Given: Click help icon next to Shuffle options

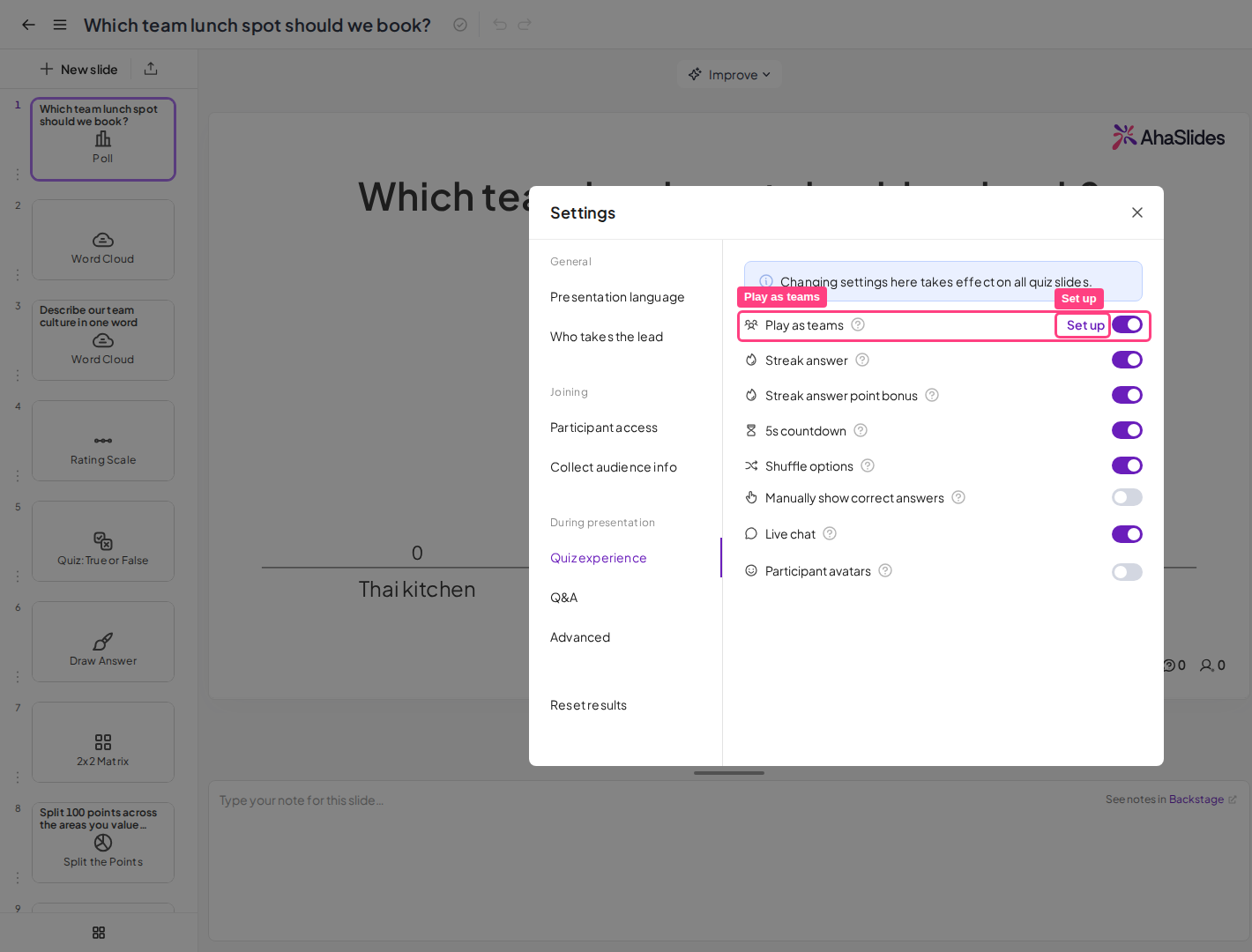Looking at the screenshot, I should click(868, 465).
